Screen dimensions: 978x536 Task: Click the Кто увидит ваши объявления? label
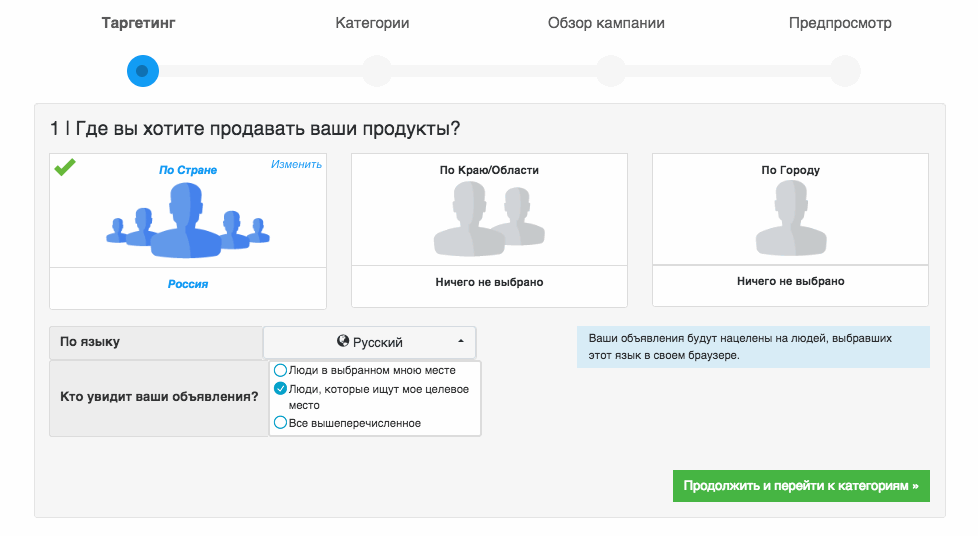click(x=159, y=396)
